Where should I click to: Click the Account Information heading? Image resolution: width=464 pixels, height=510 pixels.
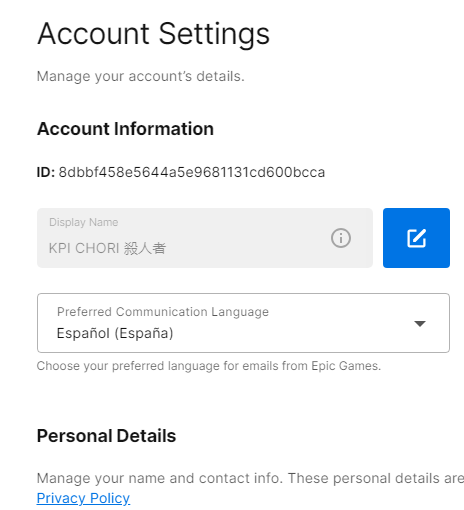[125, 129]
